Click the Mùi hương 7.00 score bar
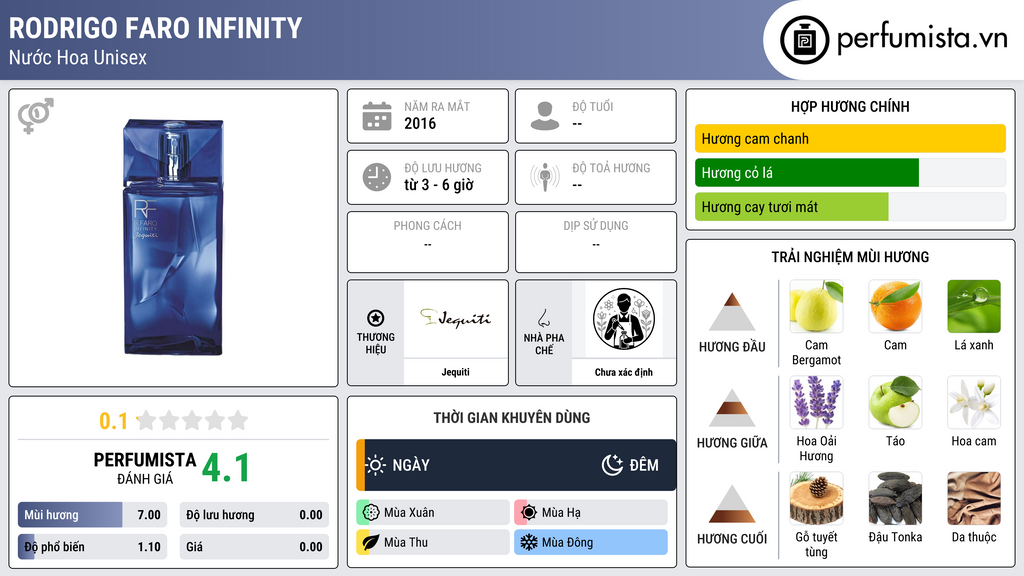 (x=92, y=515)
